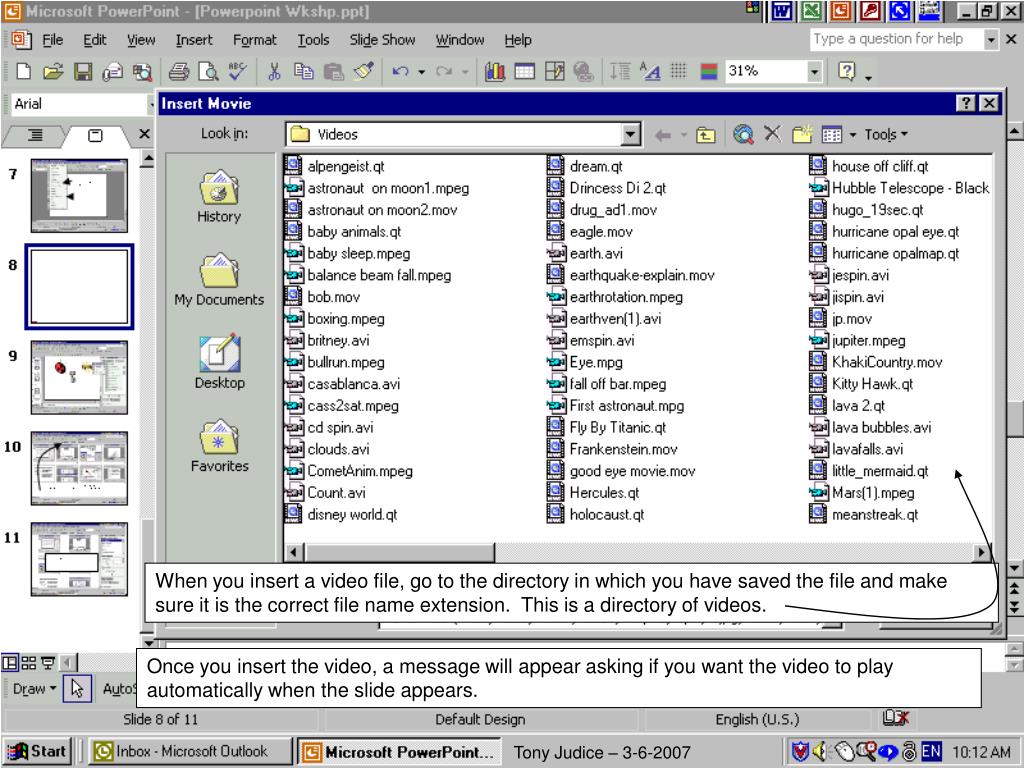The image size is (1024, 768).
Task: Click the Windows Start button
Action: pyautogui.click(x=37, y=752)
